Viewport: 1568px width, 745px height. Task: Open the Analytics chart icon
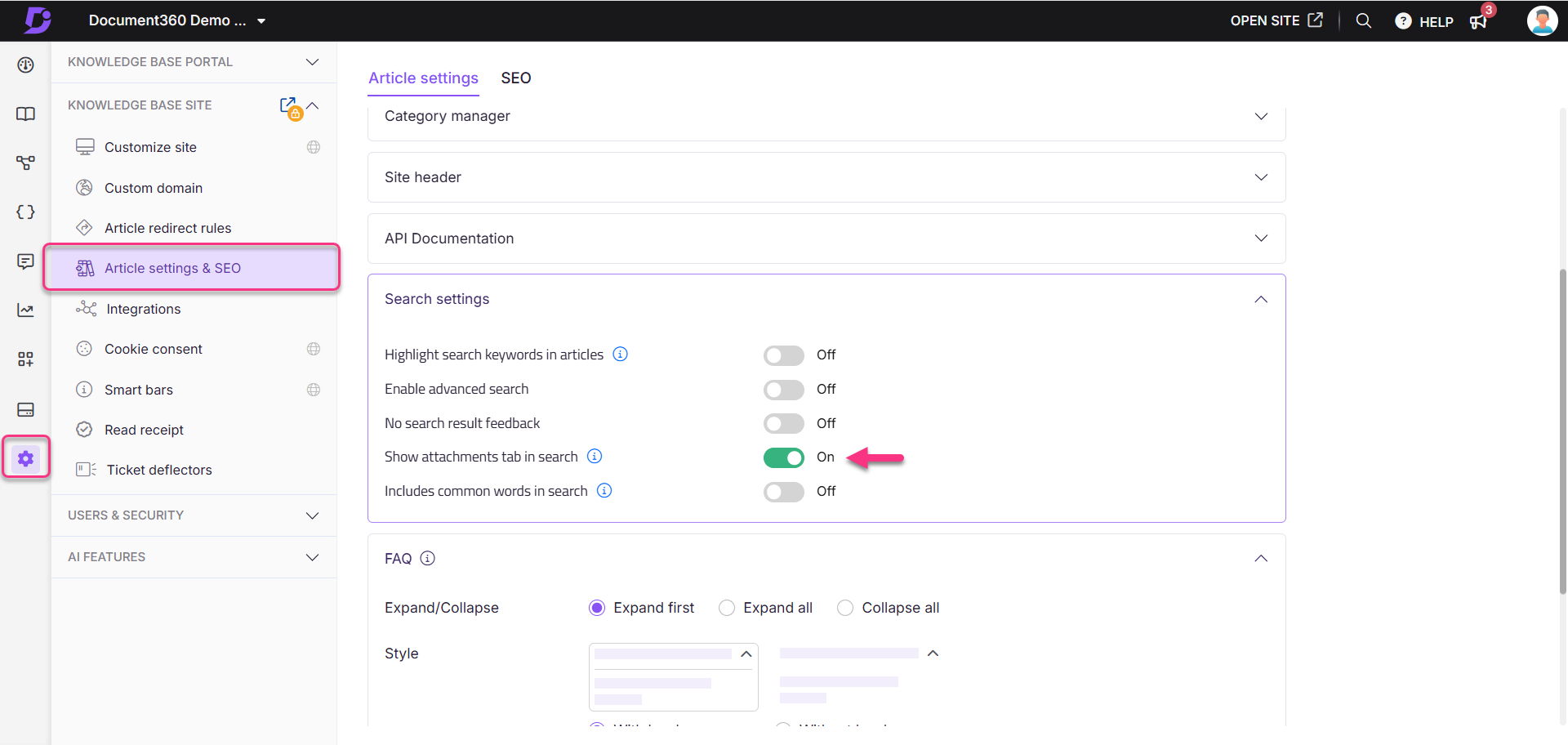pyautogui.click(x=26, y=310)
